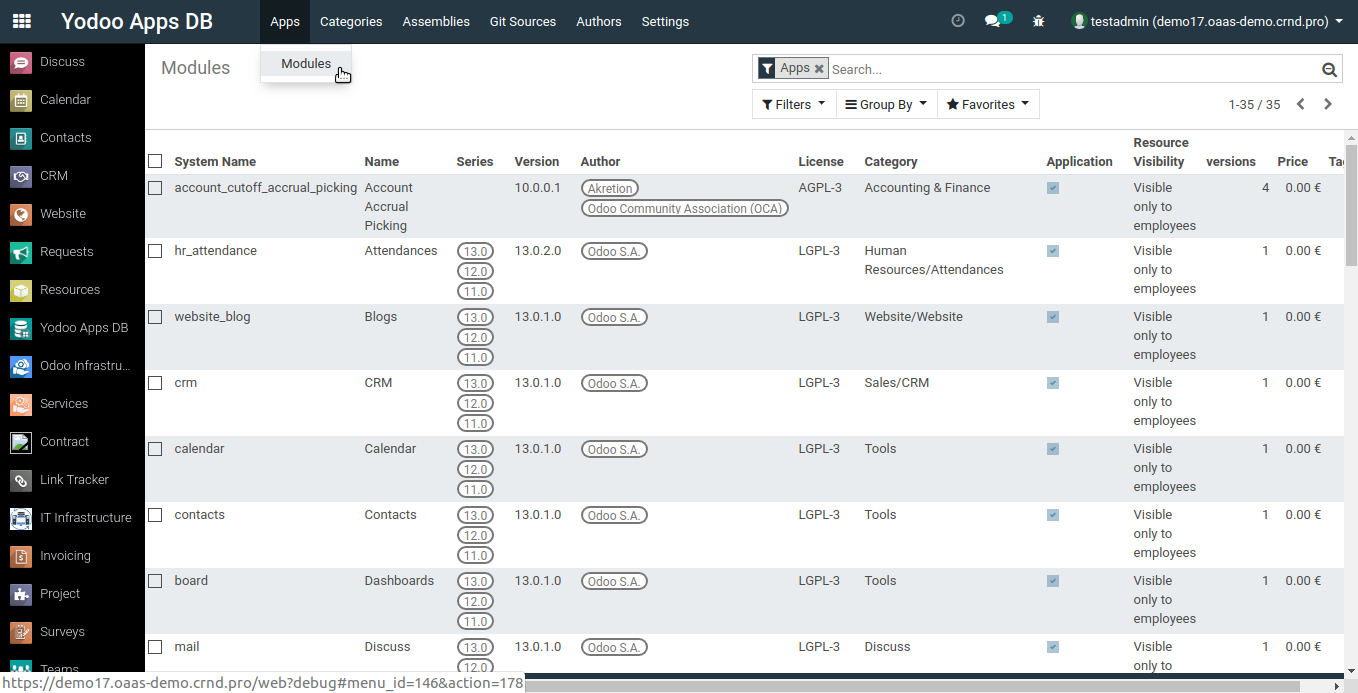Image resolution: width=1358 pixels, height=693 pixels.
Task: Sort by License column header
Action: (x=821, y=161)
